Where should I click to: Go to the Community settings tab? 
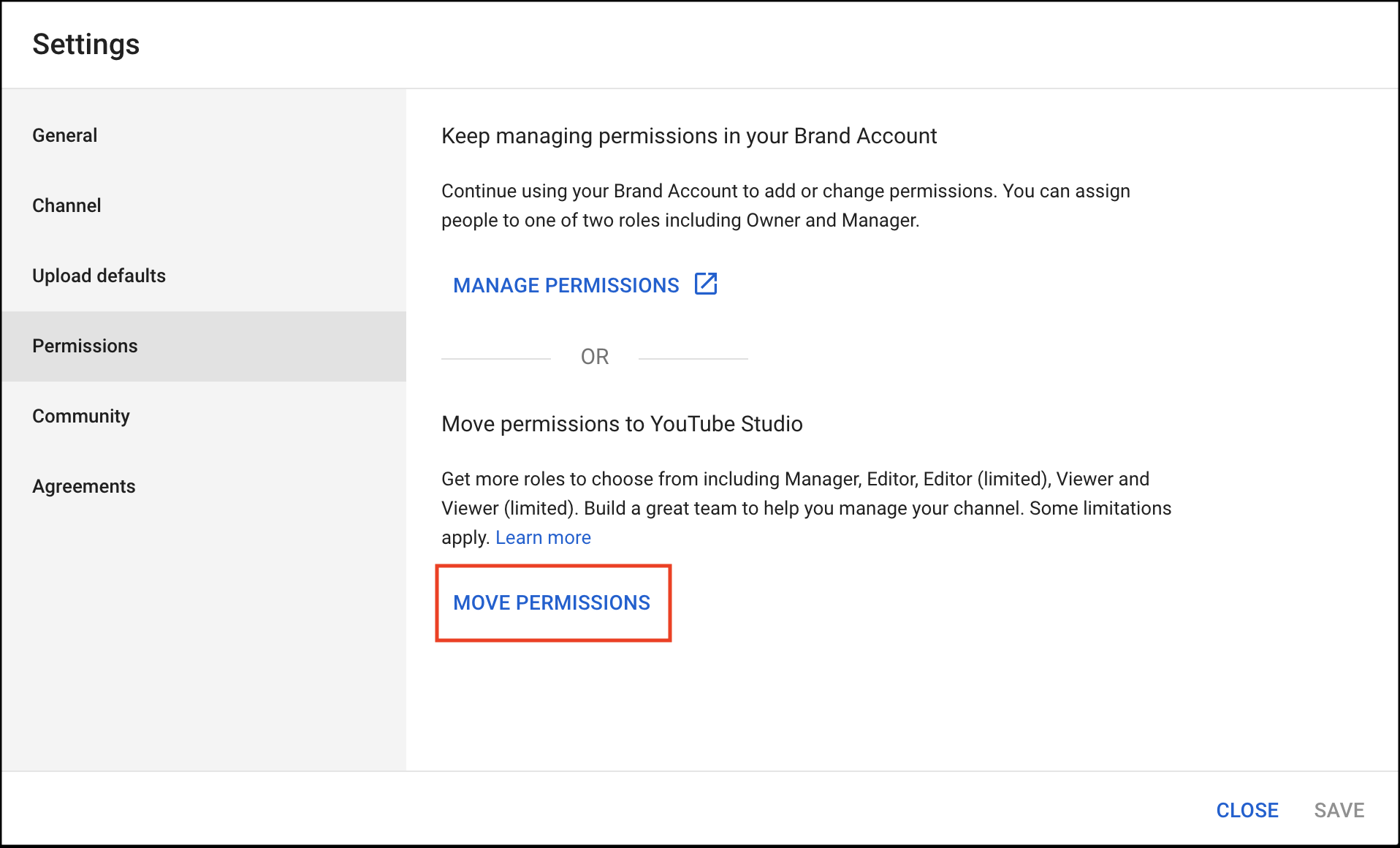[204, 417]
